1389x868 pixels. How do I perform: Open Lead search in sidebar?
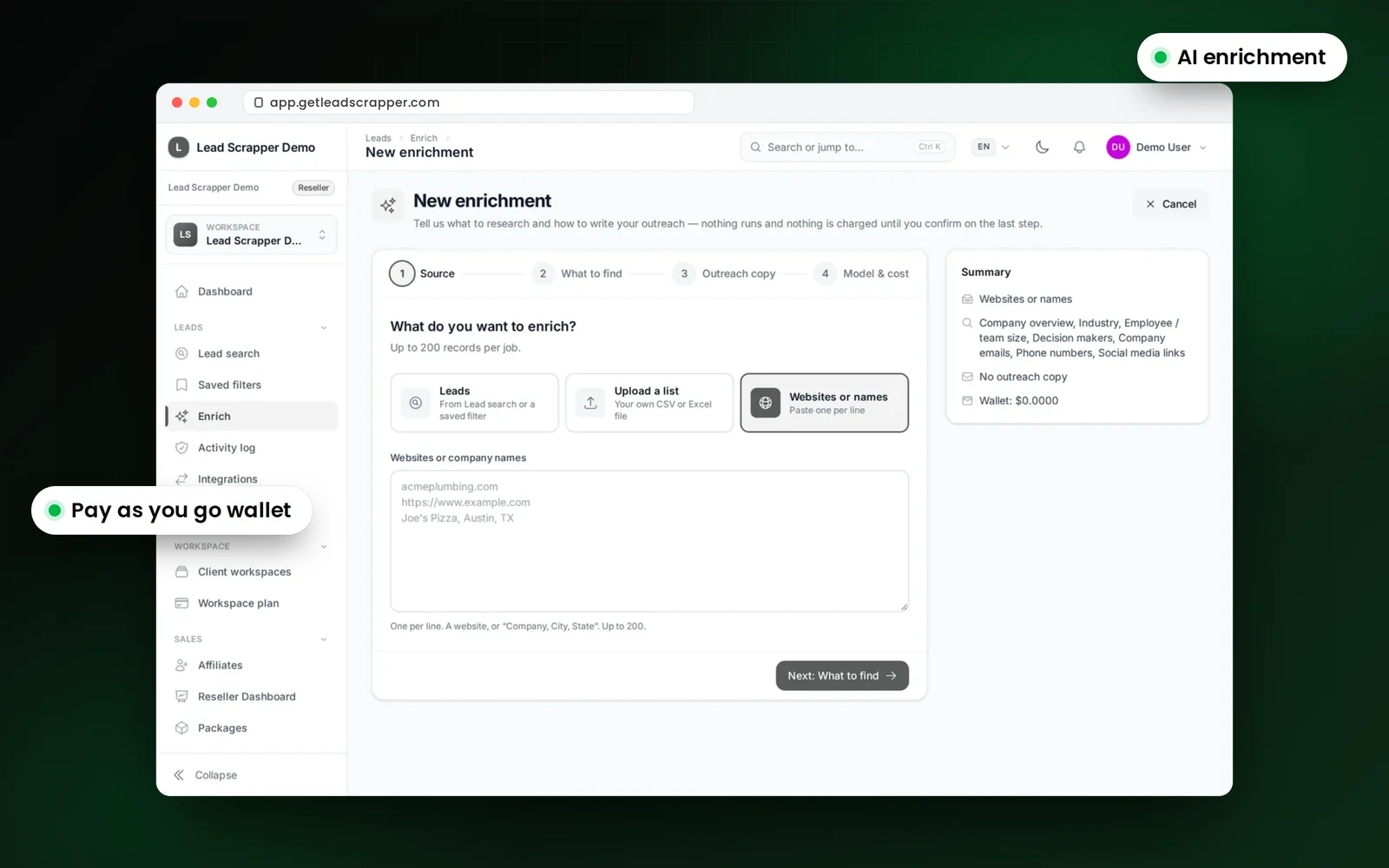tap(251, 353)
